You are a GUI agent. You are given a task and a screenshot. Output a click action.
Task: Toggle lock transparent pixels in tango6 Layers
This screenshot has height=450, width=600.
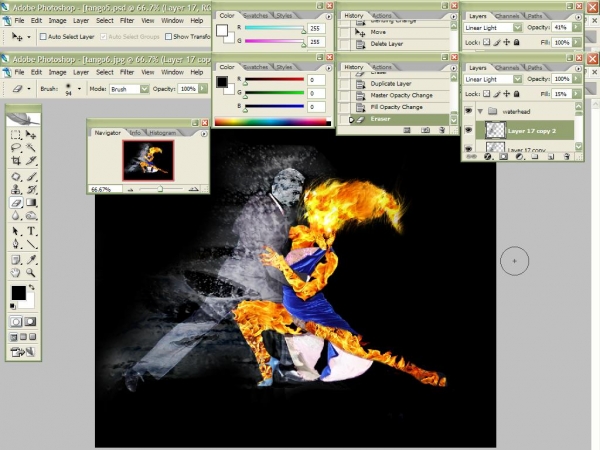pyautogui.click(x=486, y=94)
